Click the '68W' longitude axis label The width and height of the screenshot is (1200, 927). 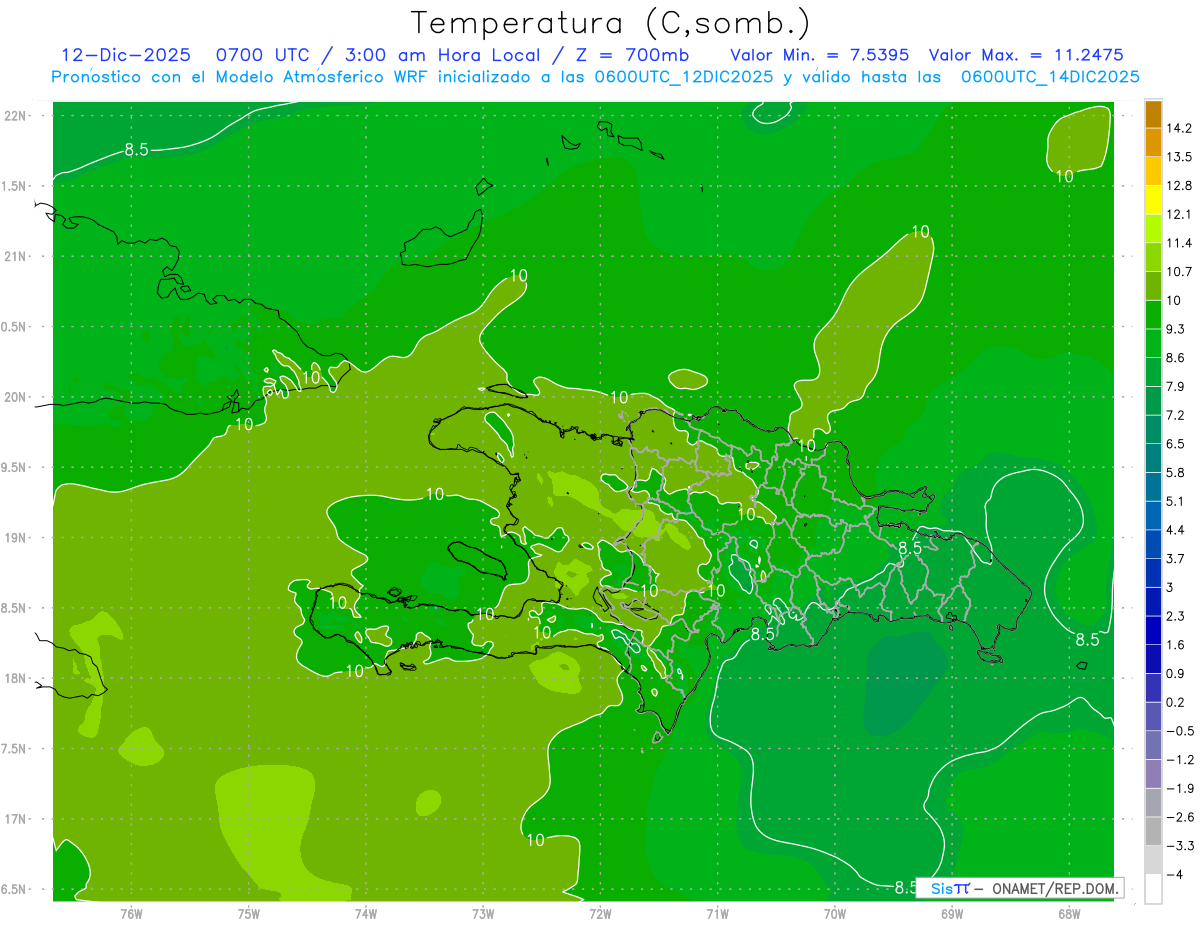click(1069, 914)
